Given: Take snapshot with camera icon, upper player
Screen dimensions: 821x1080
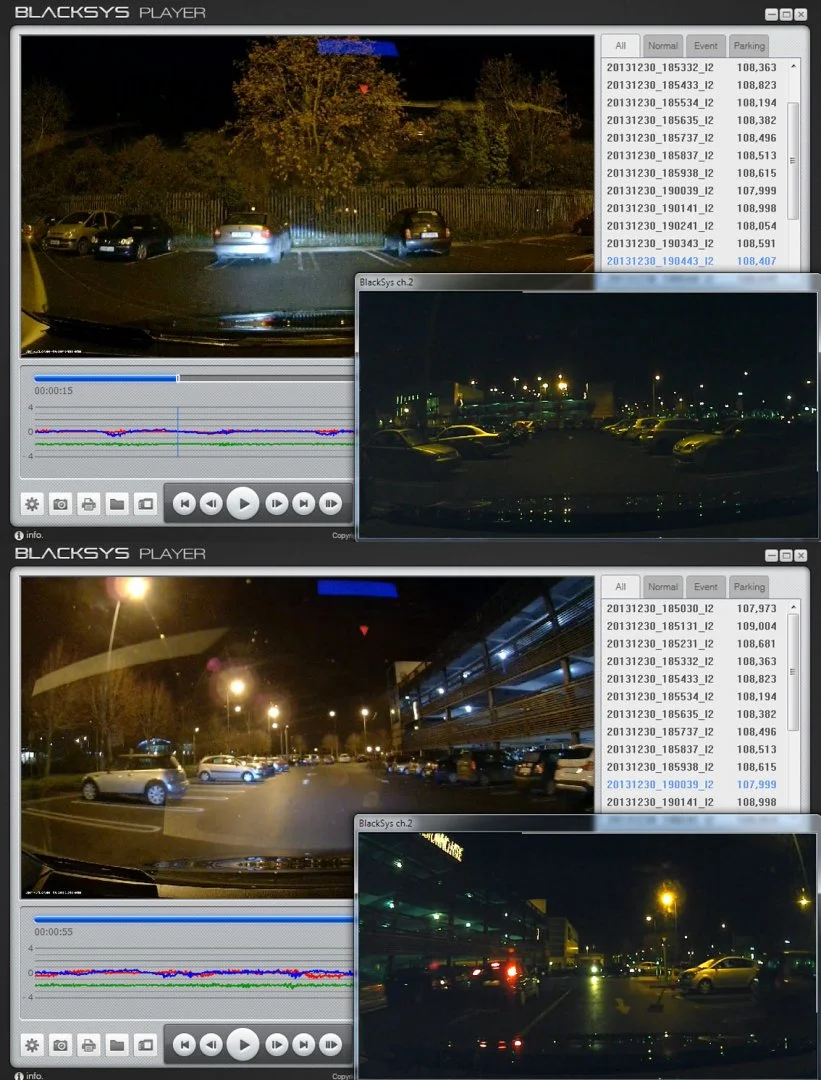Looking at the screenshot, I should coord(61,504).
